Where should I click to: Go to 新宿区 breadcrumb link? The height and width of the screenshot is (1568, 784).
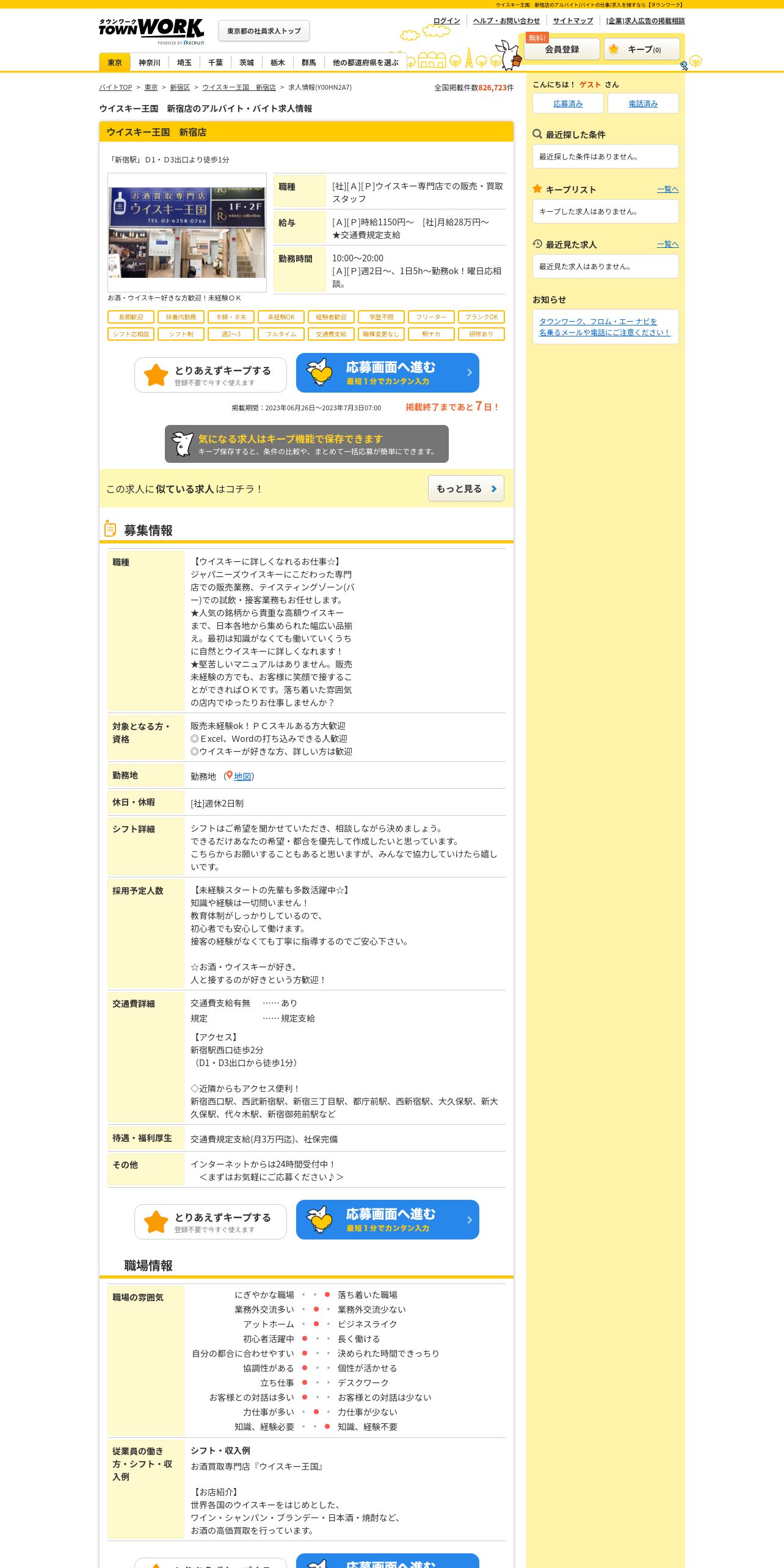pyautogui.click(x=180, y=87)
